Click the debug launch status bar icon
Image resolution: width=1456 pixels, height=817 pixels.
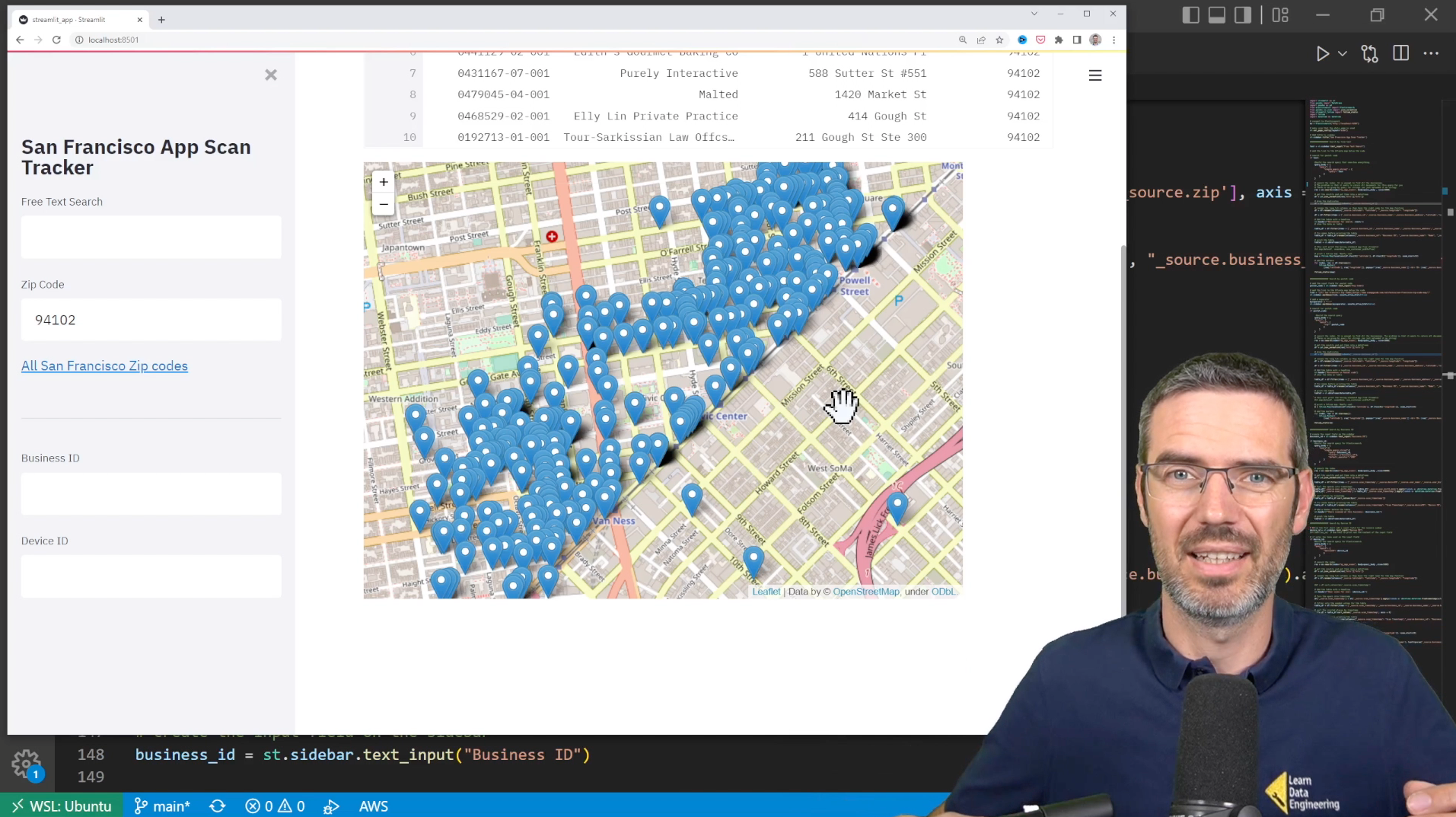point(331,806)
